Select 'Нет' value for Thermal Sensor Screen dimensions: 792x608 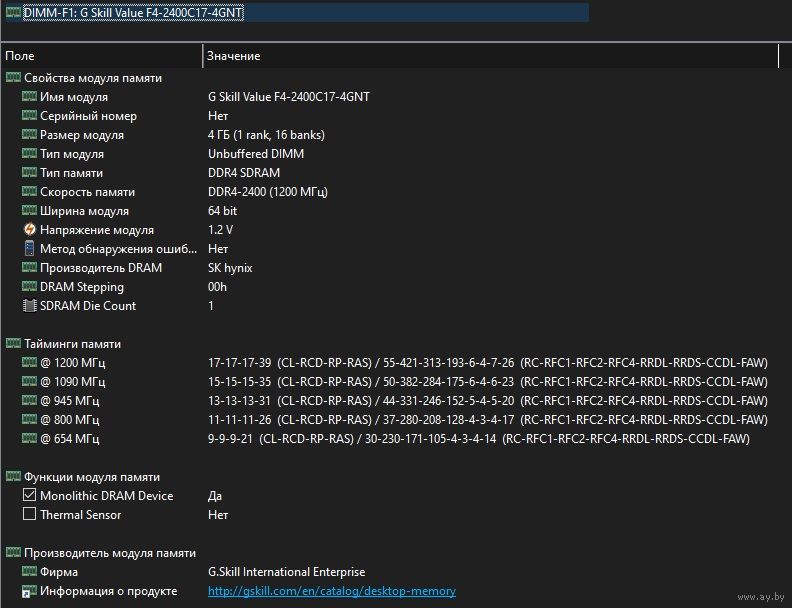[x=218, y=515]
